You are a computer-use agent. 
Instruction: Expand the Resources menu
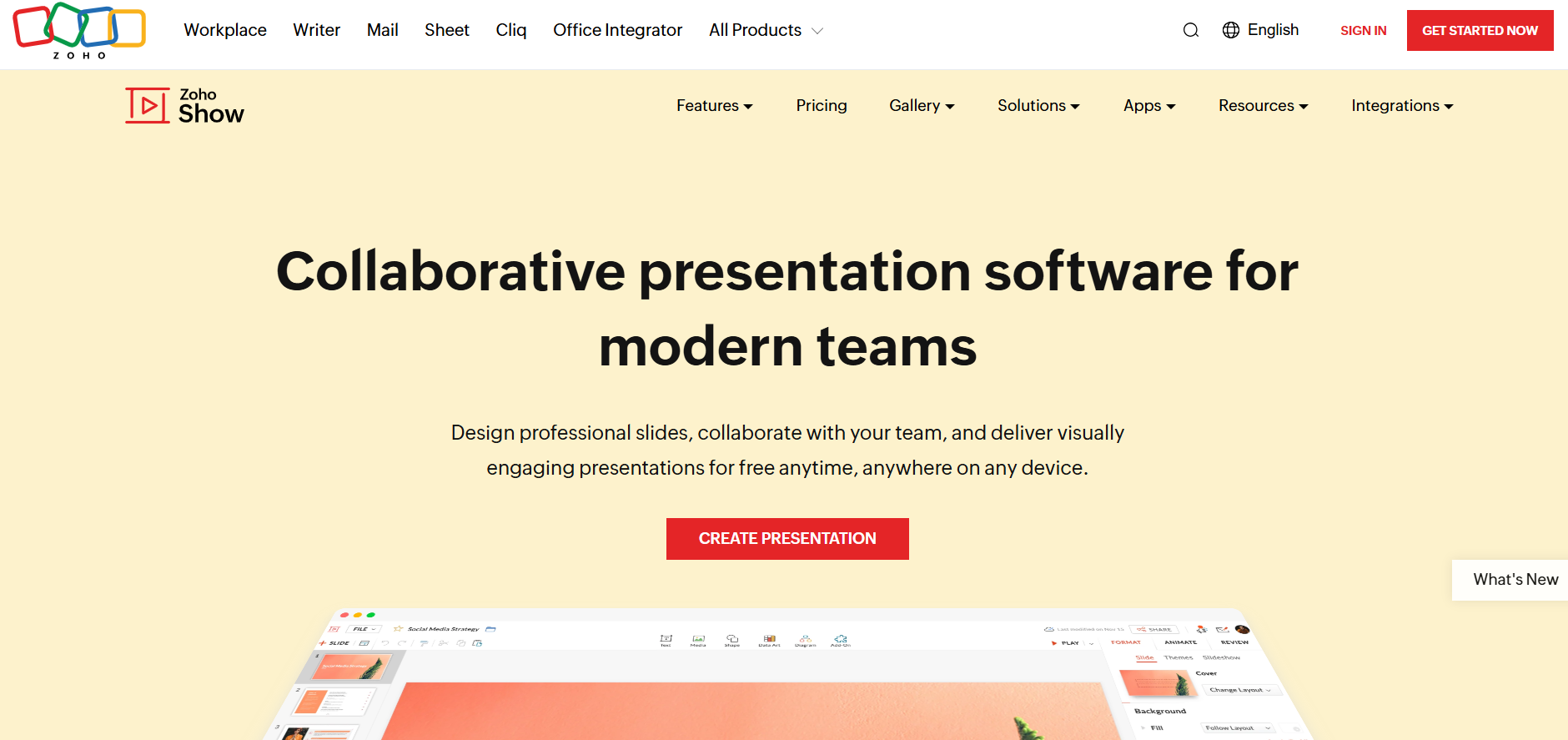click(1264, 106)
